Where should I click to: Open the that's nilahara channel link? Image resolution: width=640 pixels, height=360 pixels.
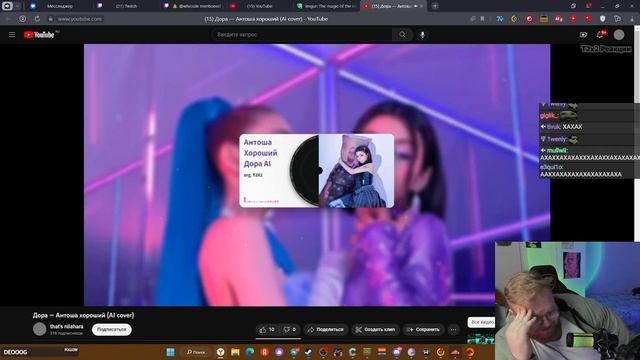67,327
